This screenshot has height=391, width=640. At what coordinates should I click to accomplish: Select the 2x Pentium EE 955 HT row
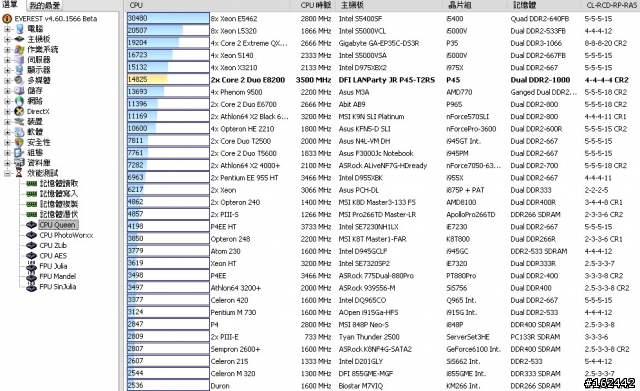click(383, 178)
